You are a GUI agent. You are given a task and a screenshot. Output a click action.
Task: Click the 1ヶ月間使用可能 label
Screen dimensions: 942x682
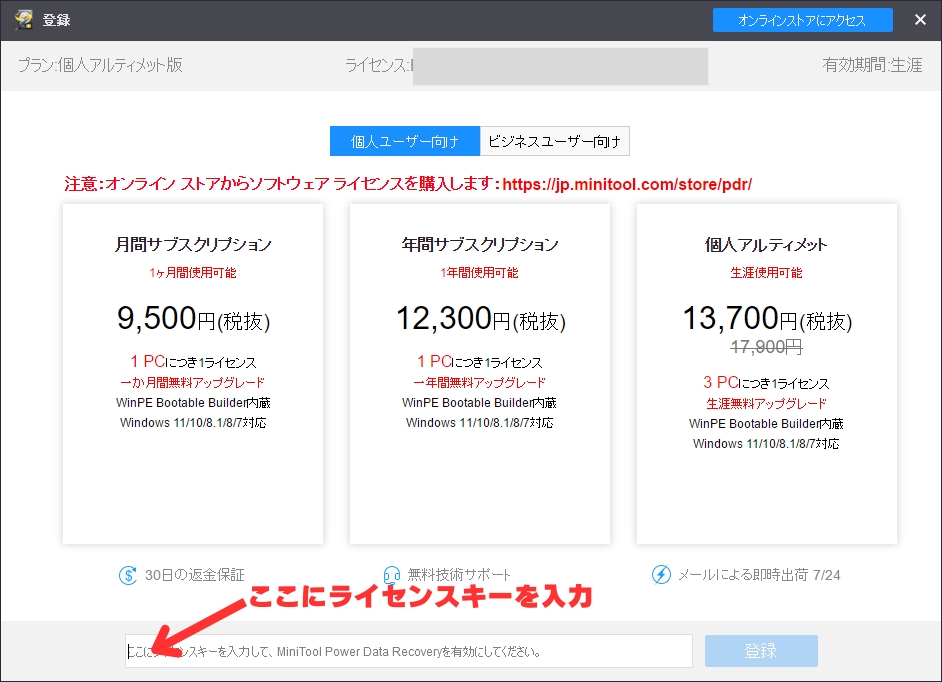(193, 273)
